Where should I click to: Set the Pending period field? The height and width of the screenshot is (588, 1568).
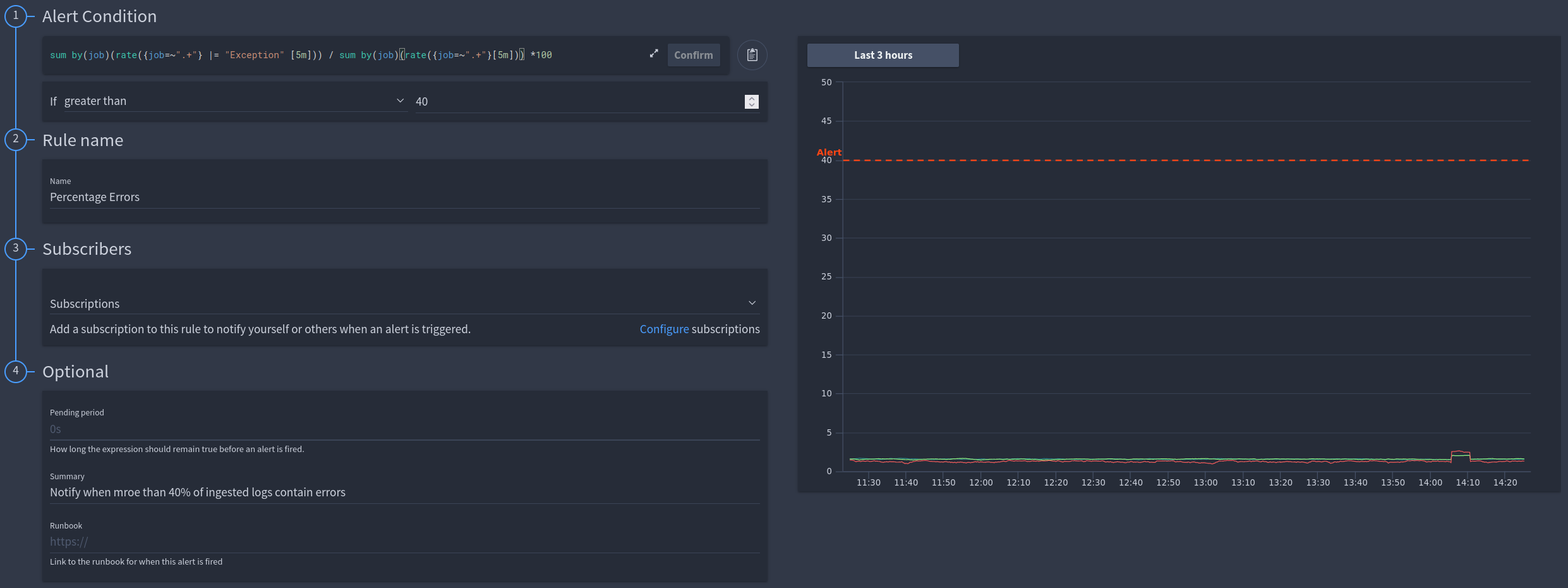[x=404, y=429]
